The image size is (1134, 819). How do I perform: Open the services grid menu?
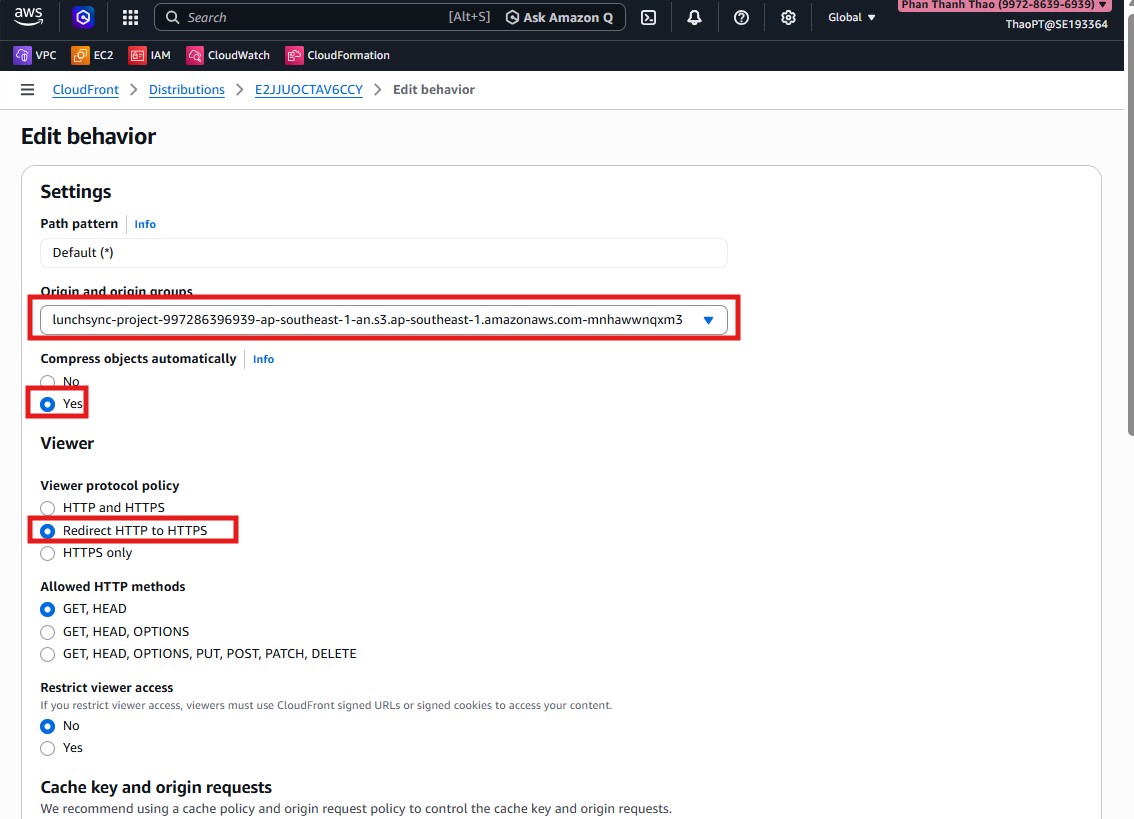tap(128, 17)
